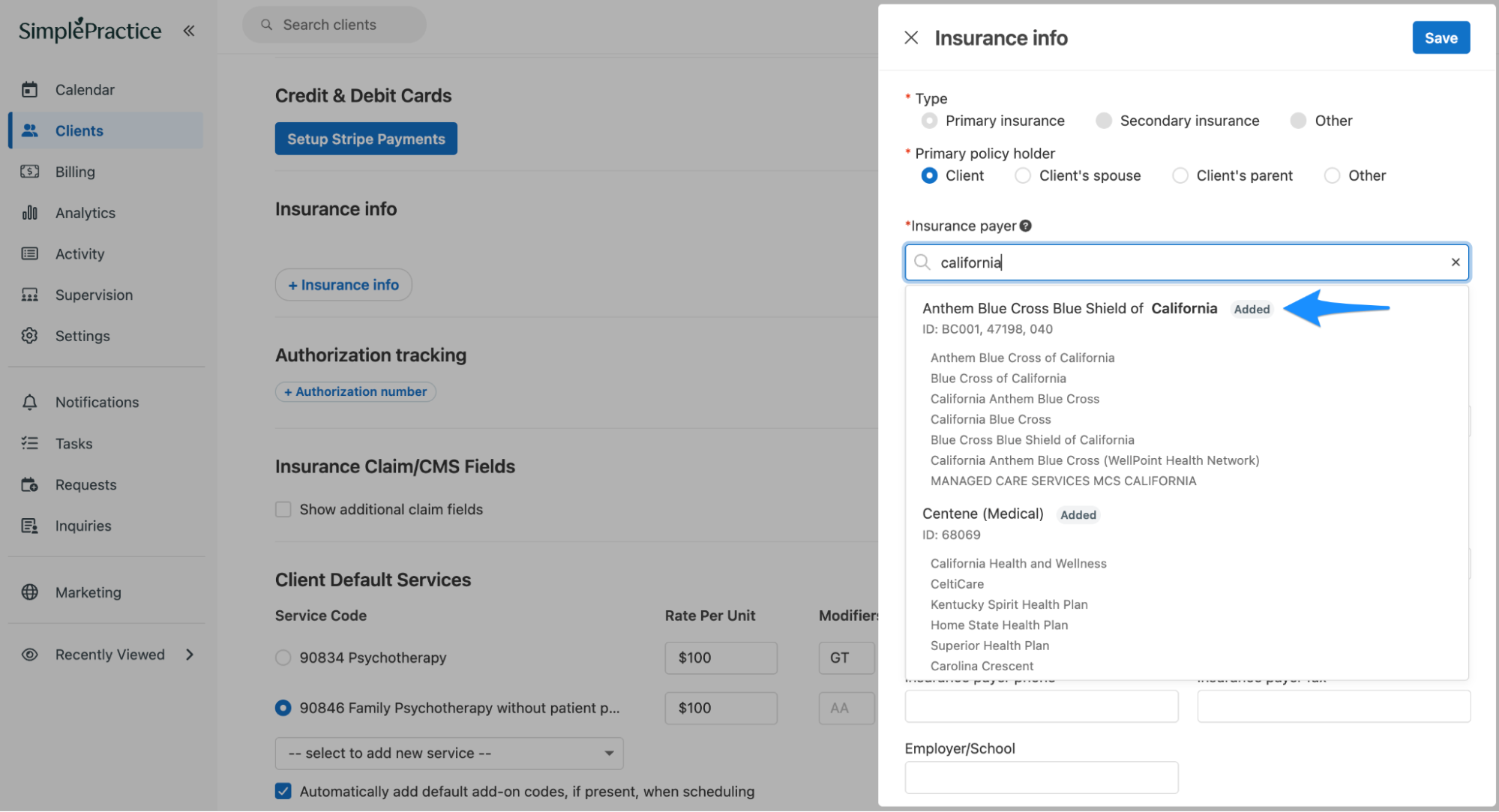Screen dimensions: 1499x812
Task: Click Setup Stripe Payments button
Action: pos(366,139)
